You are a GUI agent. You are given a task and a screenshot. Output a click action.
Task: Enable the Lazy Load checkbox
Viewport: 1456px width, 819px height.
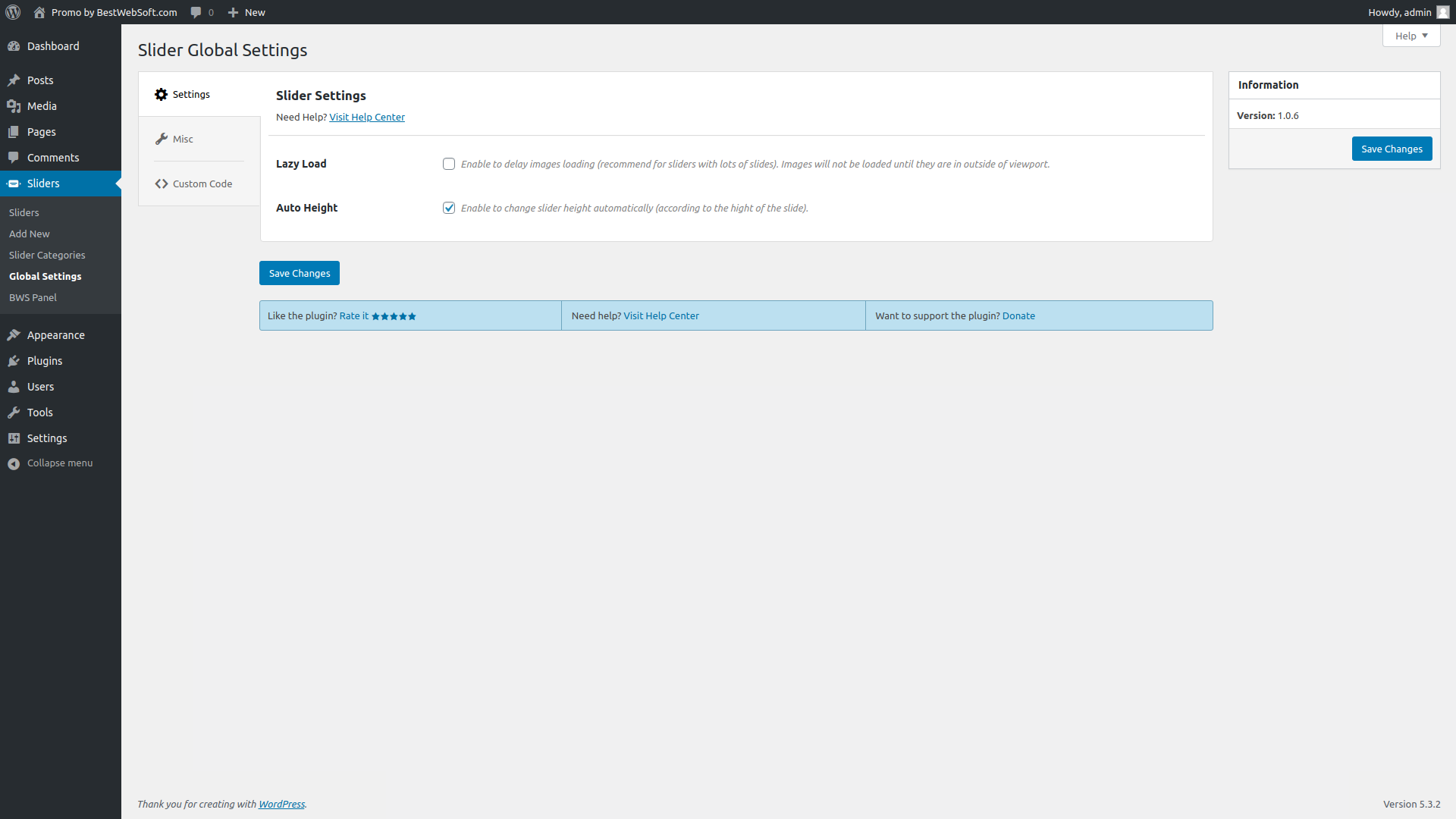[449, 164]
